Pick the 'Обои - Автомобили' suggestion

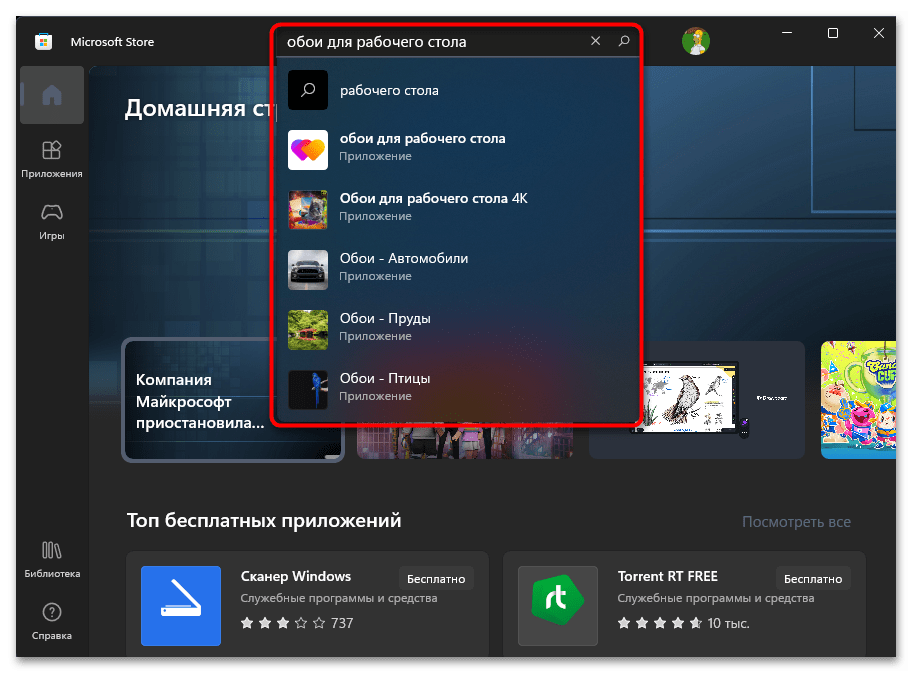[x=457, y=270]
